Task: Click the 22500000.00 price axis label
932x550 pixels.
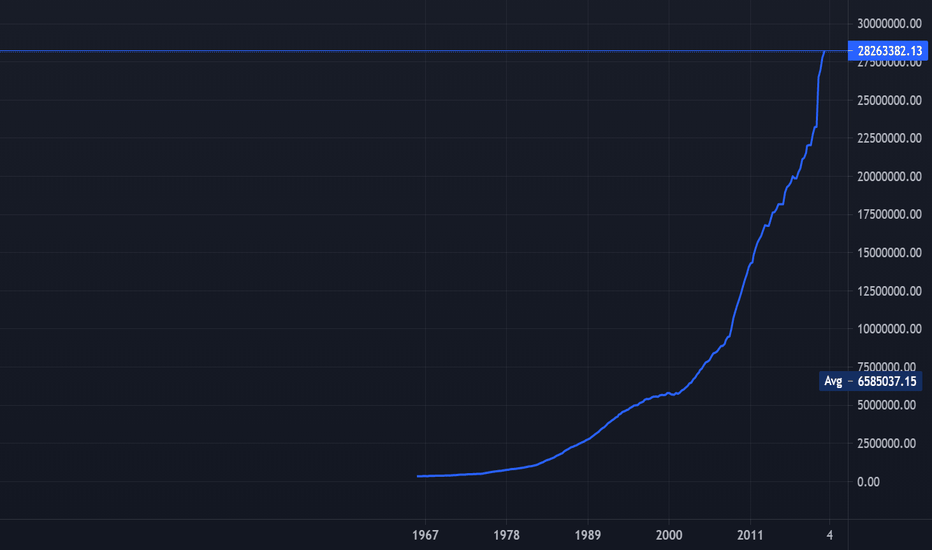Action: pyautogui.click(x=889, y=138)
